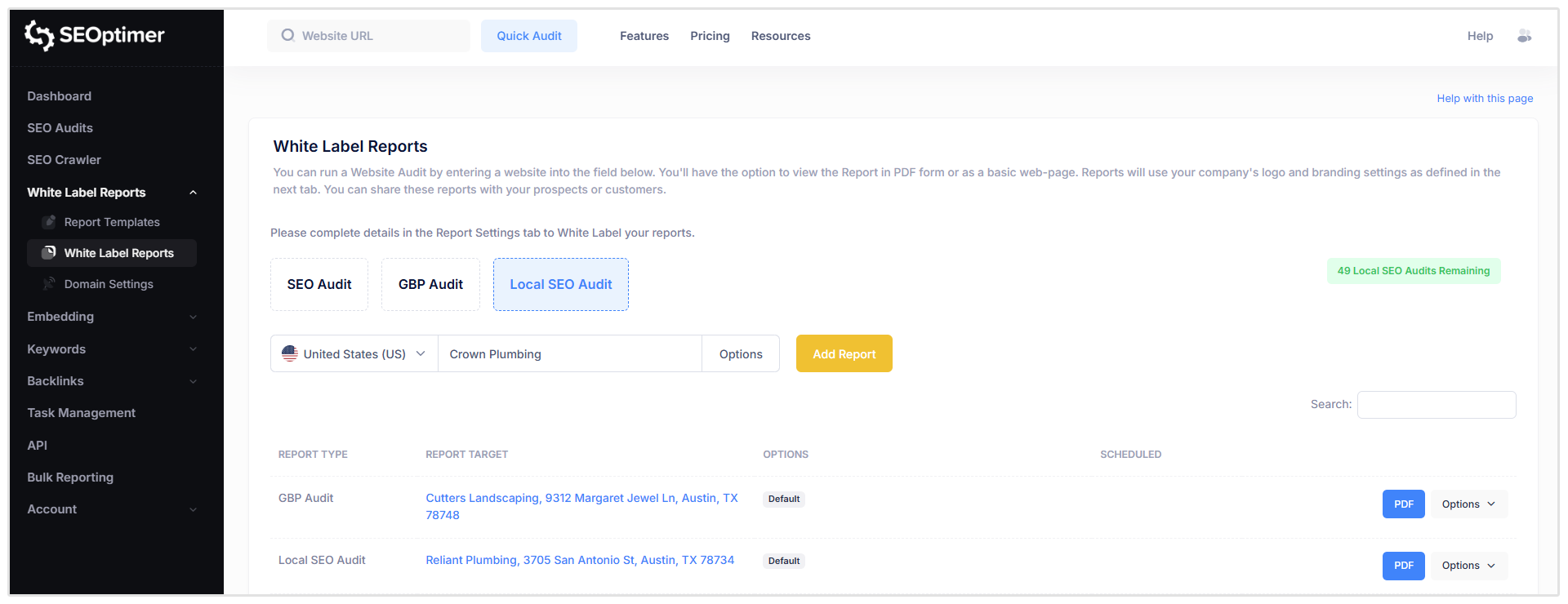Click the Crown Plumbing business input field
Viewport: 1568px width, 604px height.
(570, 353)
